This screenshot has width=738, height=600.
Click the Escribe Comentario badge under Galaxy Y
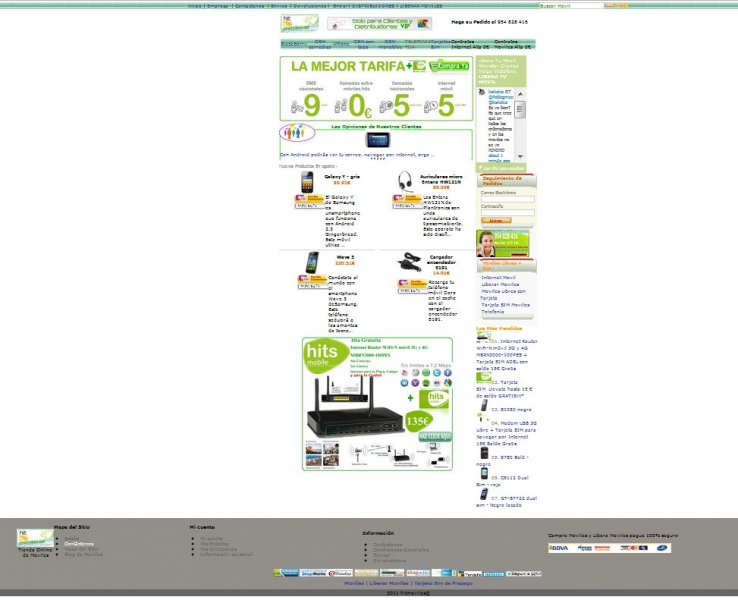[310, 199]
